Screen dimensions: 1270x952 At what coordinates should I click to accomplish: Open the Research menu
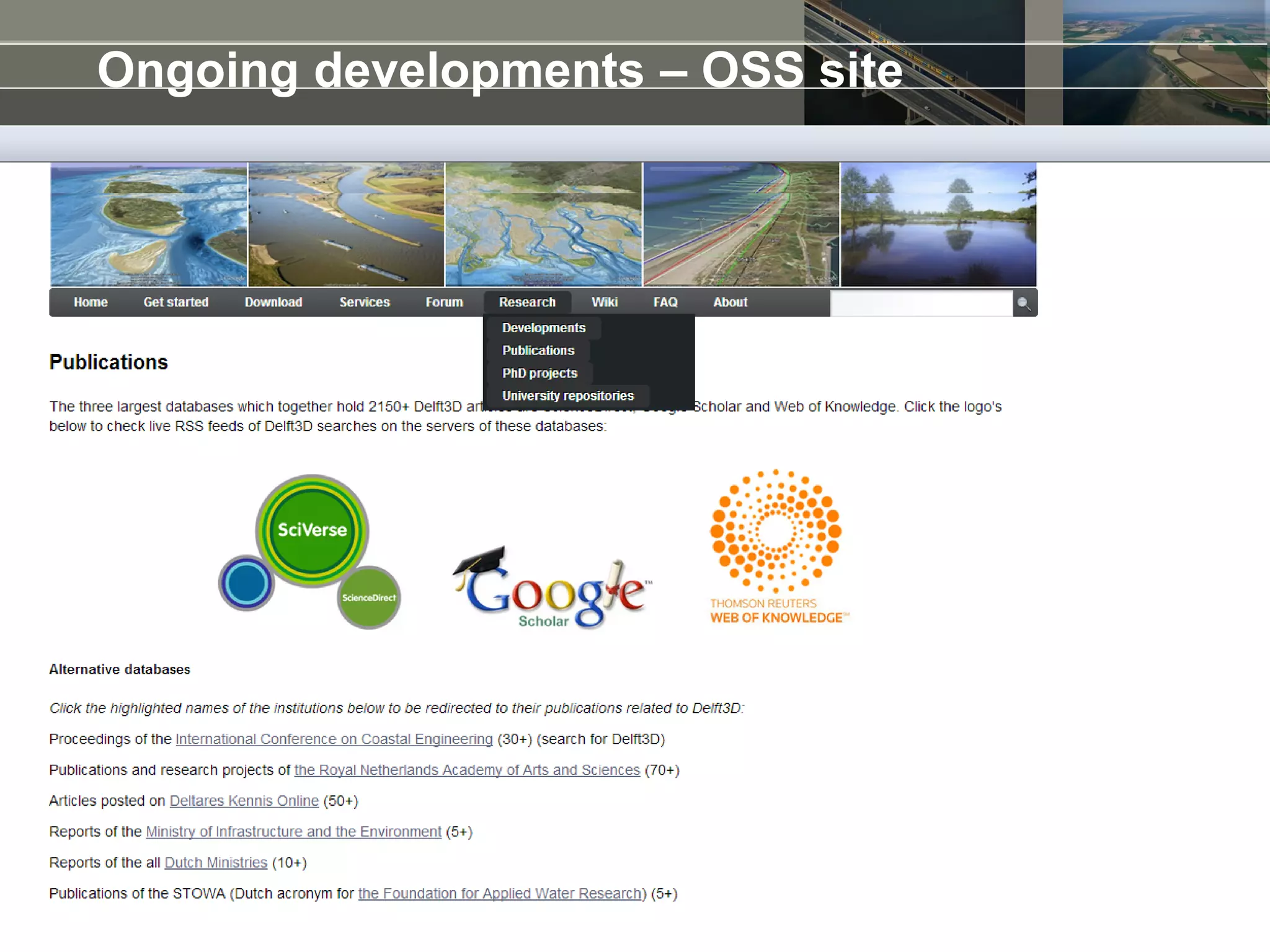click(x=528, y=302)
